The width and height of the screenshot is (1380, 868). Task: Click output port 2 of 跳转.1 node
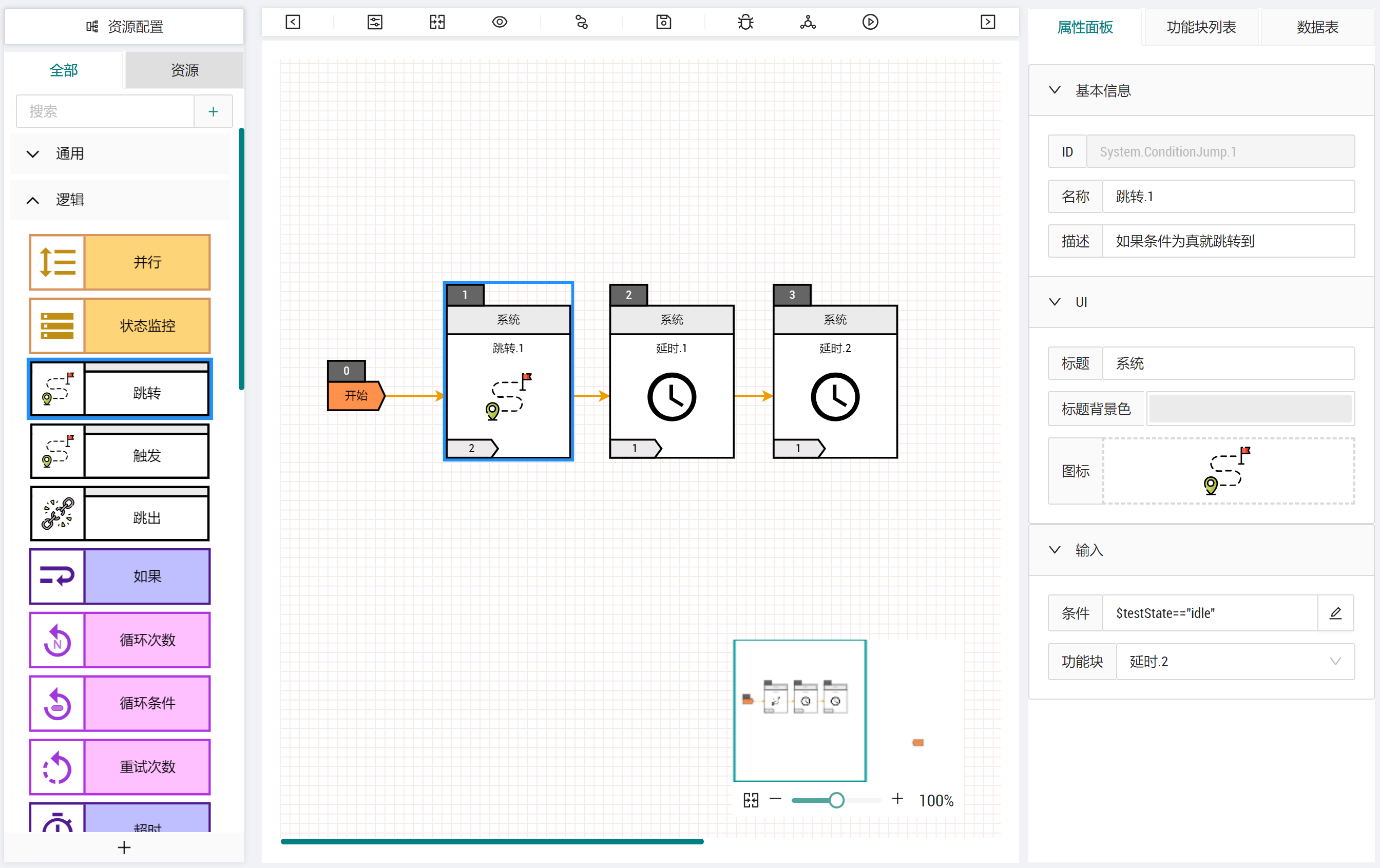(472, 448)
